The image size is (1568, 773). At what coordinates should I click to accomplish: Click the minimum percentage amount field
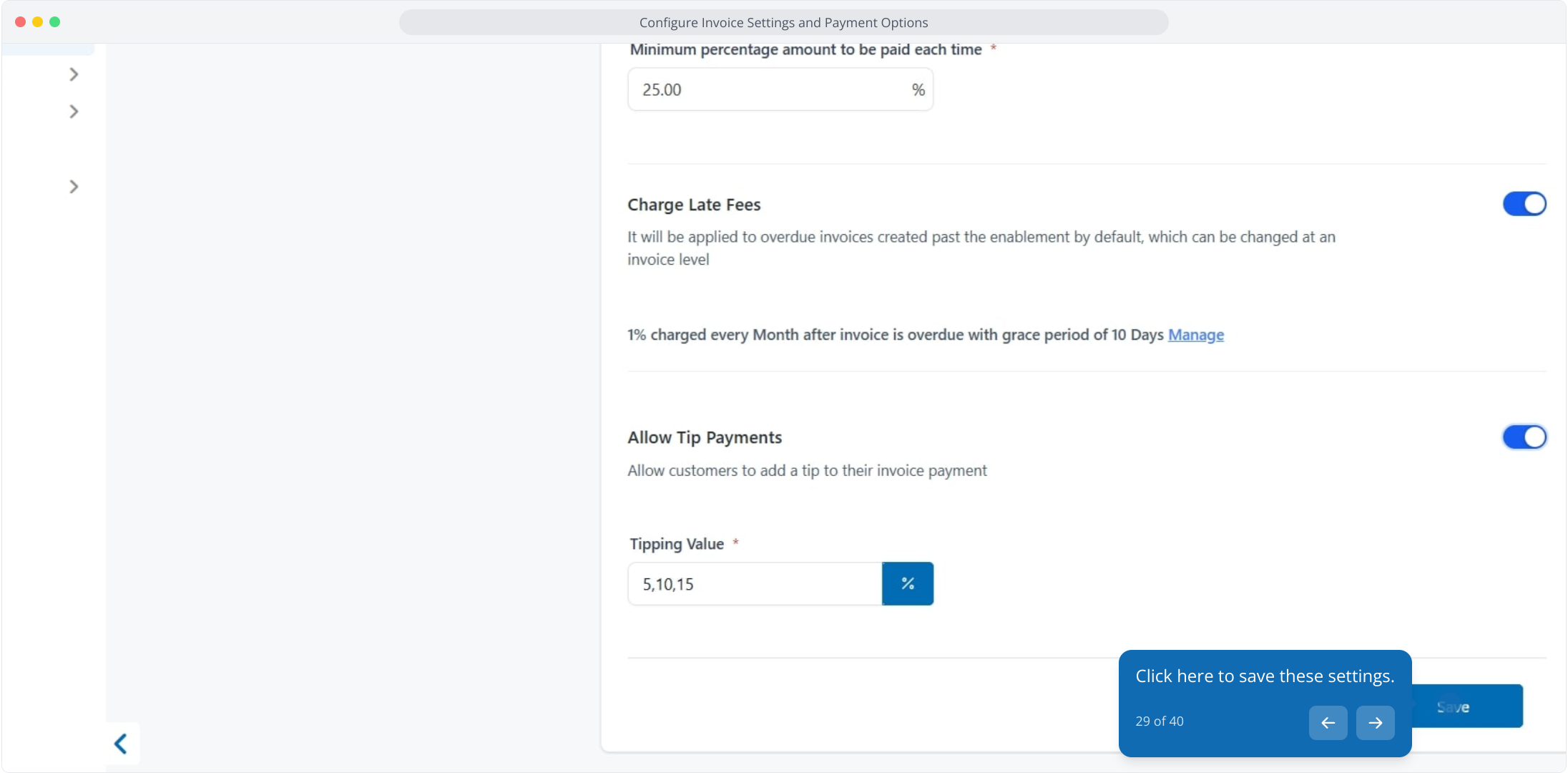[765, 90]
